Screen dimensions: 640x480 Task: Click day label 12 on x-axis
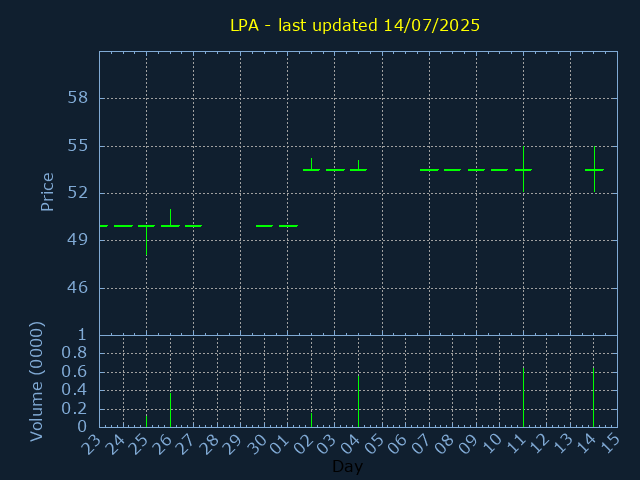point(539,444)
